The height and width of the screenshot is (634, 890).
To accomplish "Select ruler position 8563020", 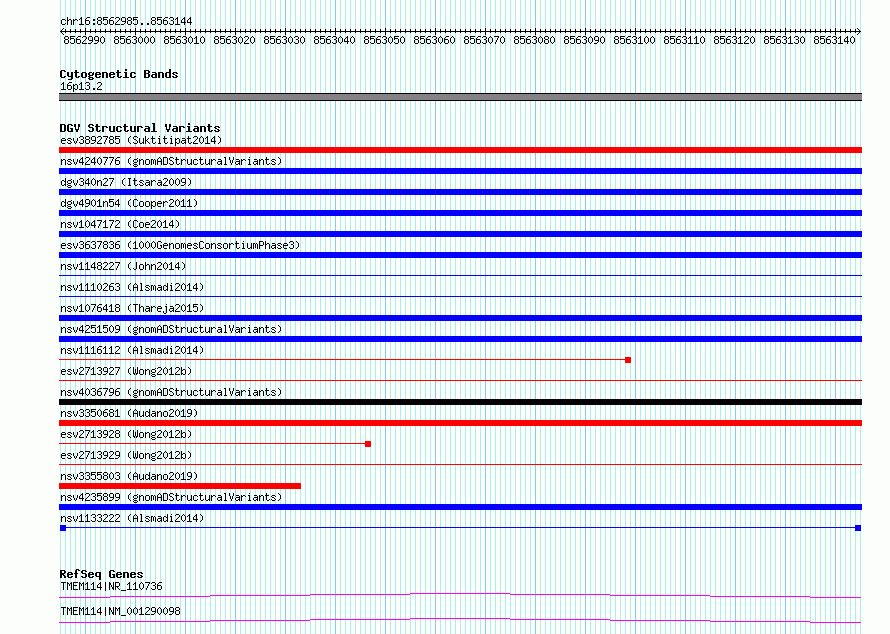I will [x=234, y=40].
